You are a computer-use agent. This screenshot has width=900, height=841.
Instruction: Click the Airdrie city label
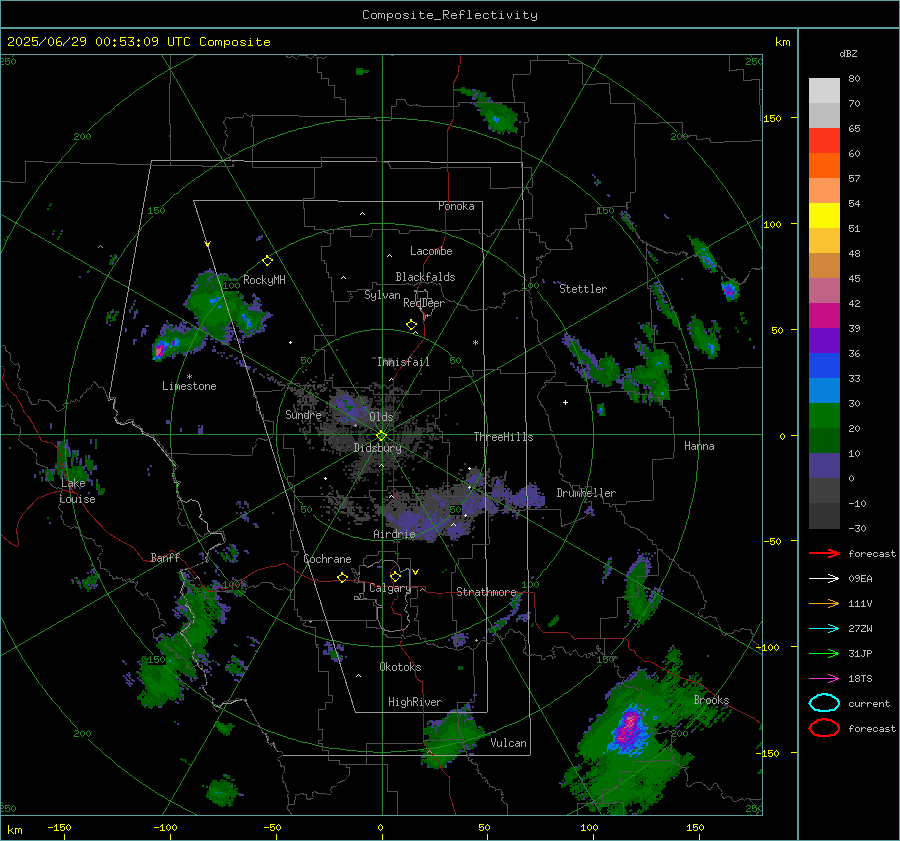click(394, 534)
